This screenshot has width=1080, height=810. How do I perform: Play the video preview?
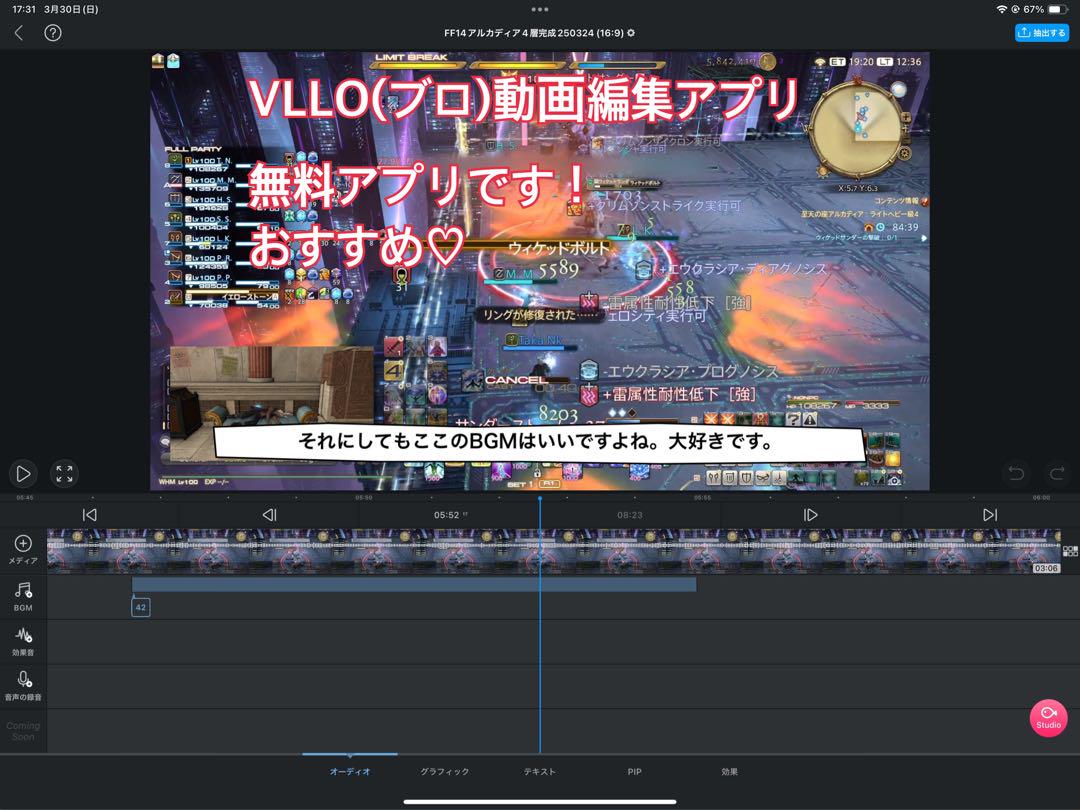click(23, 474)
